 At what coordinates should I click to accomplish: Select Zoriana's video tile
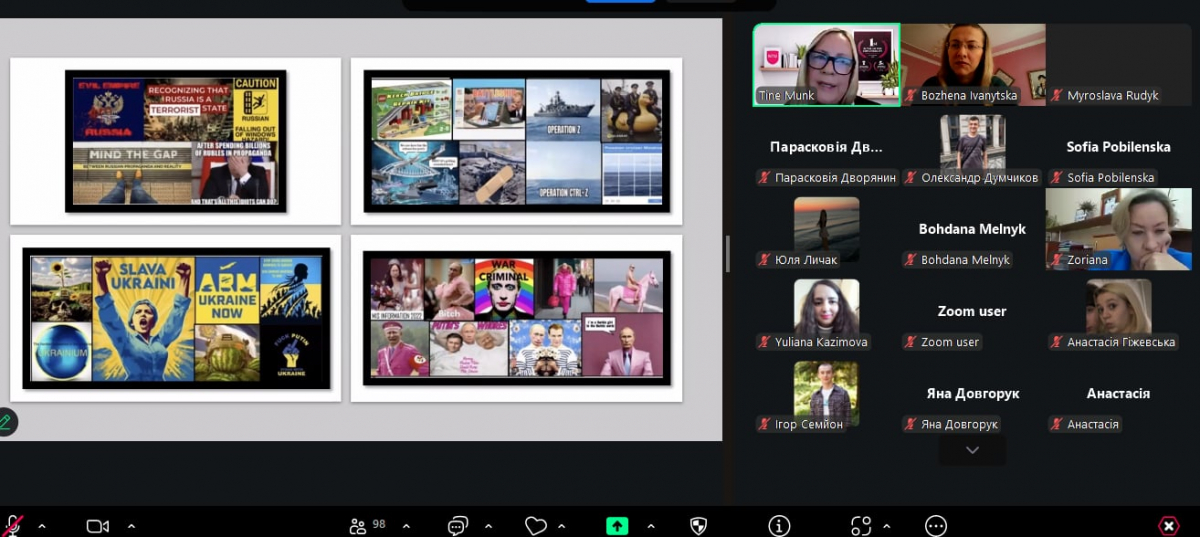[1118, 229]
